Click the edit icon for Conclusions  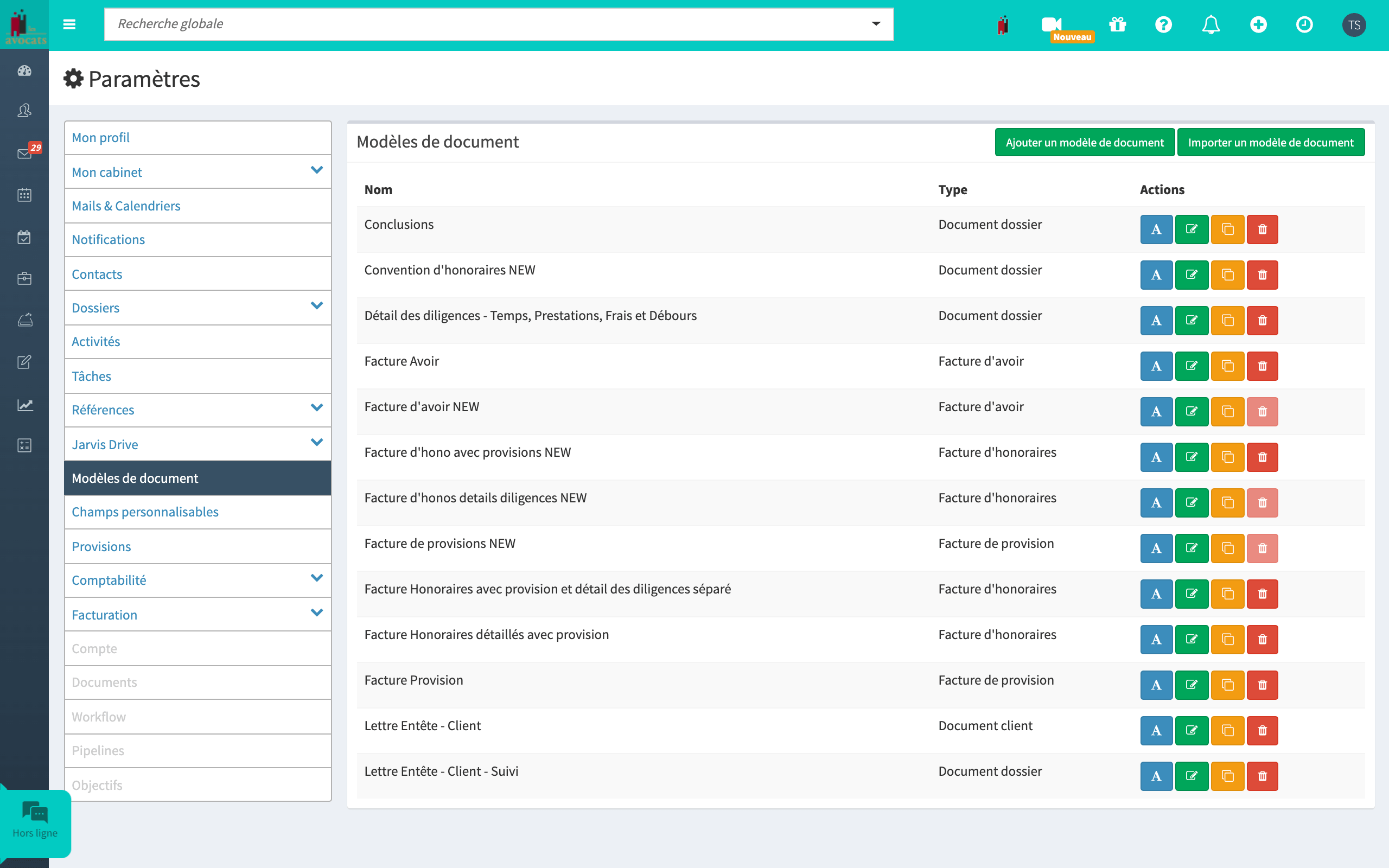click(x=1192, y=229)
